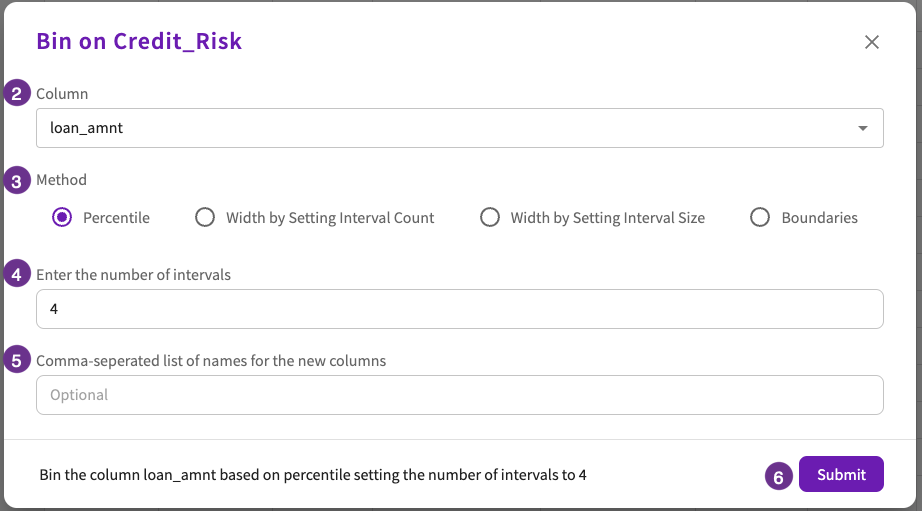
Task: Choose Width by Setting Interval Count method
Action: point(205,218)
